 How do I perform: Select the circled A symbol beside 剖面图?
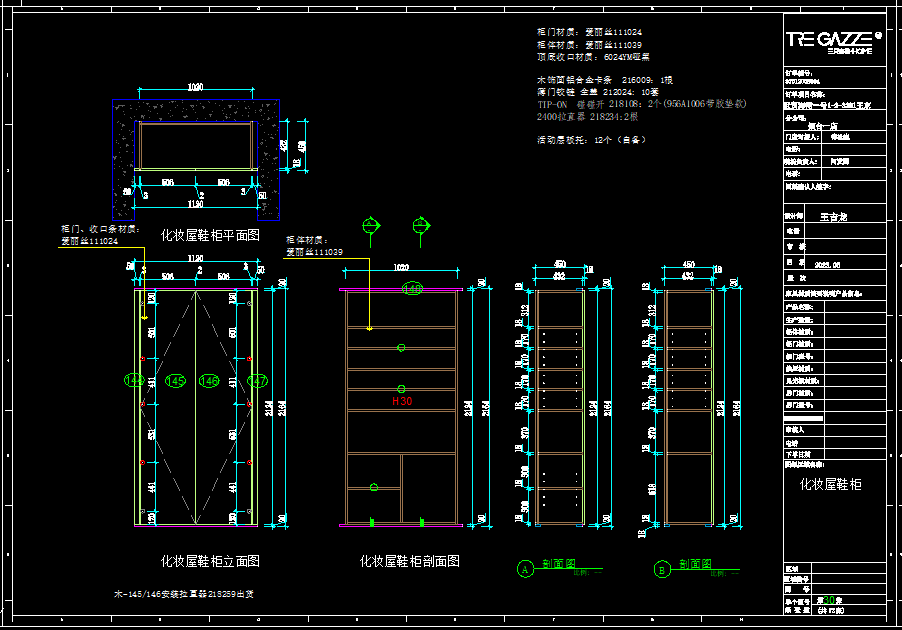pos(525,569)
